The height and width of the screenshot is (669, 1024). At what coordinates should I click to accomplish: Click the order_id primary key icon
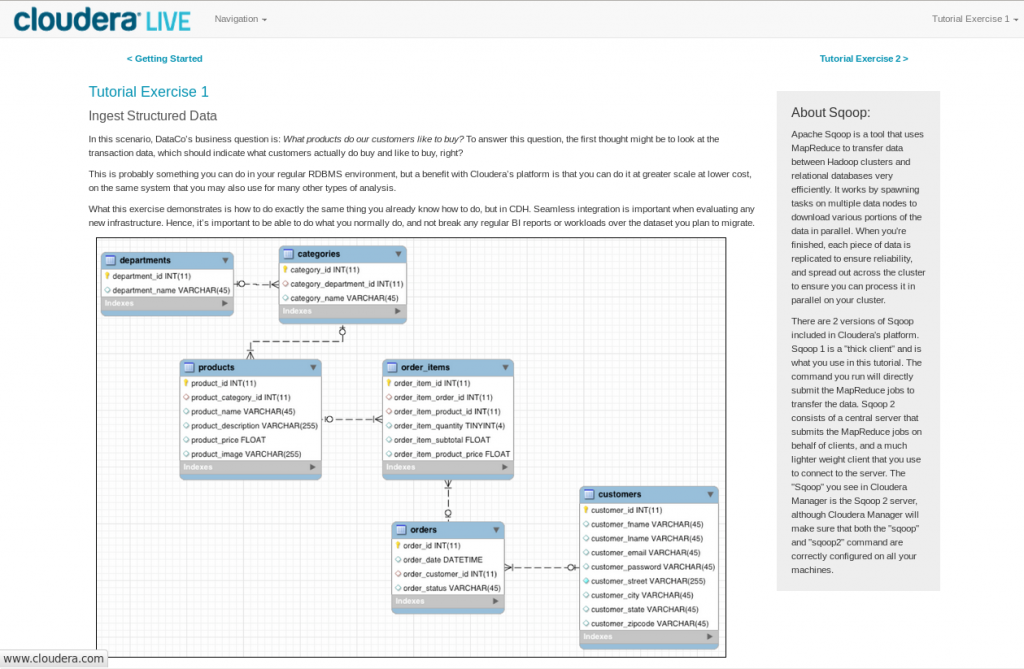398,545
